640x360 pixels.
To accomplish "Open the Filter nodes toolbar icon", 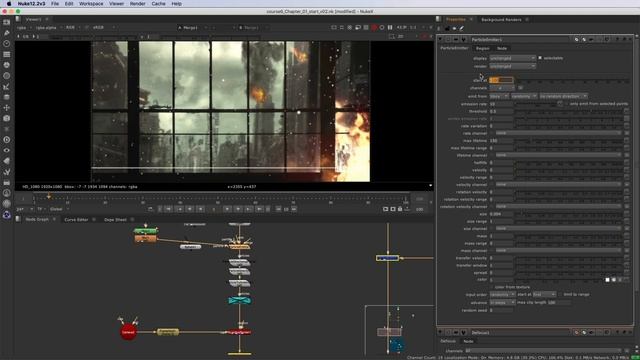I will click(7, 76).
